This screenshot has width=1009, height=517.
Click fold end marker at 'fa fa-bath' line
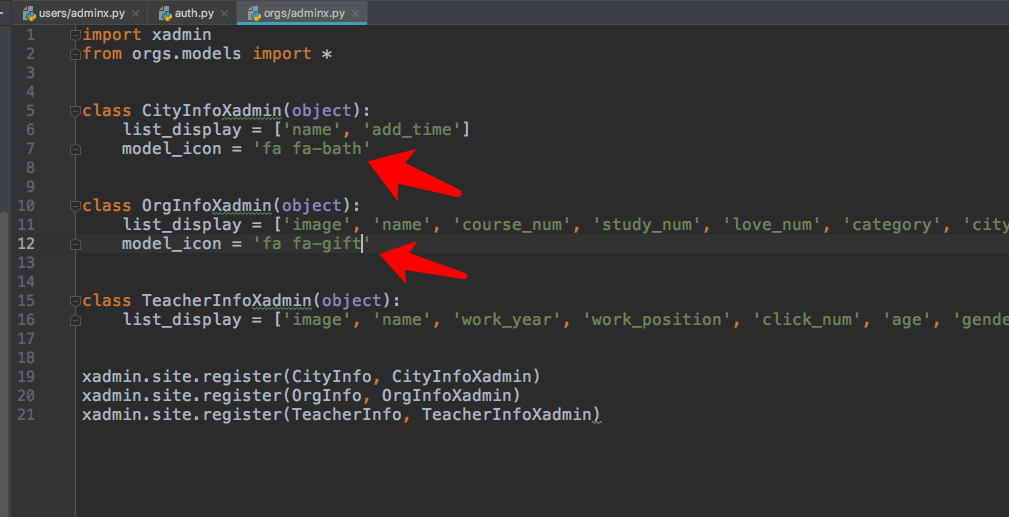tap(75, 149)
